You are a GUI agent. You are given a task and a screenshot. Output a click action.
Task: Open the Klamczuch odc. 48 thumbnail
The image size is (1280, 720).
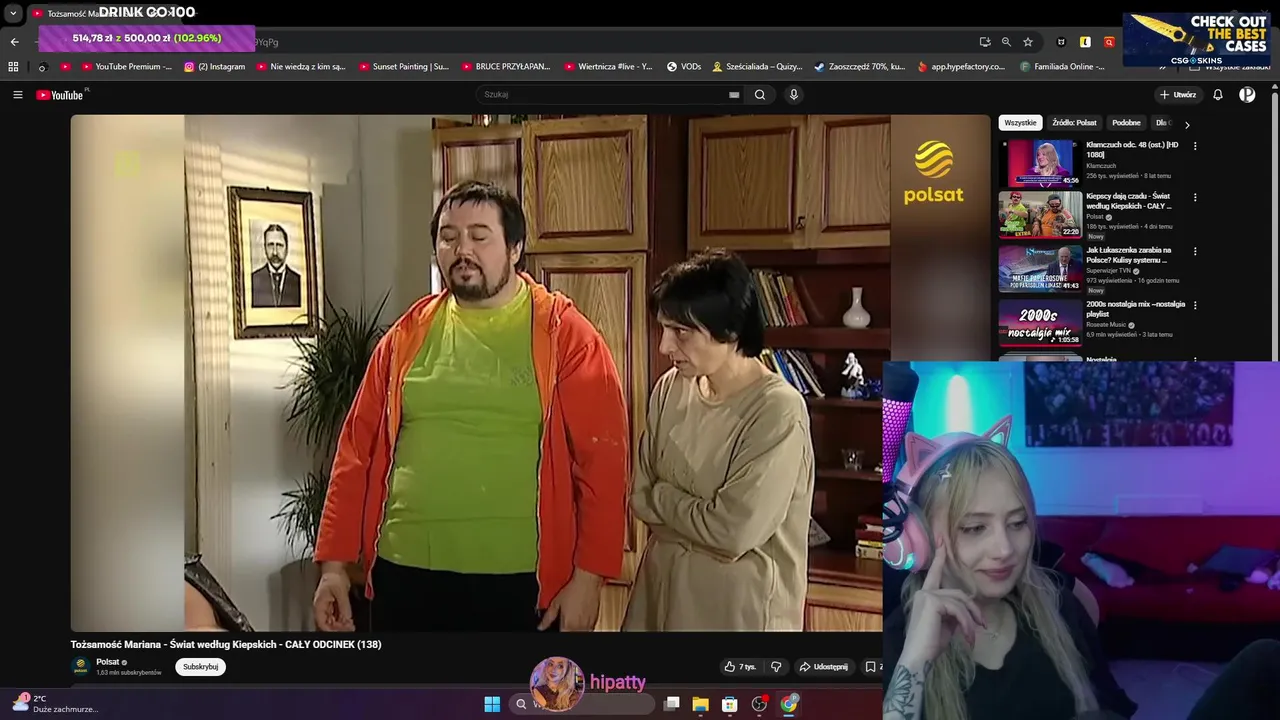coord(1040,163)
